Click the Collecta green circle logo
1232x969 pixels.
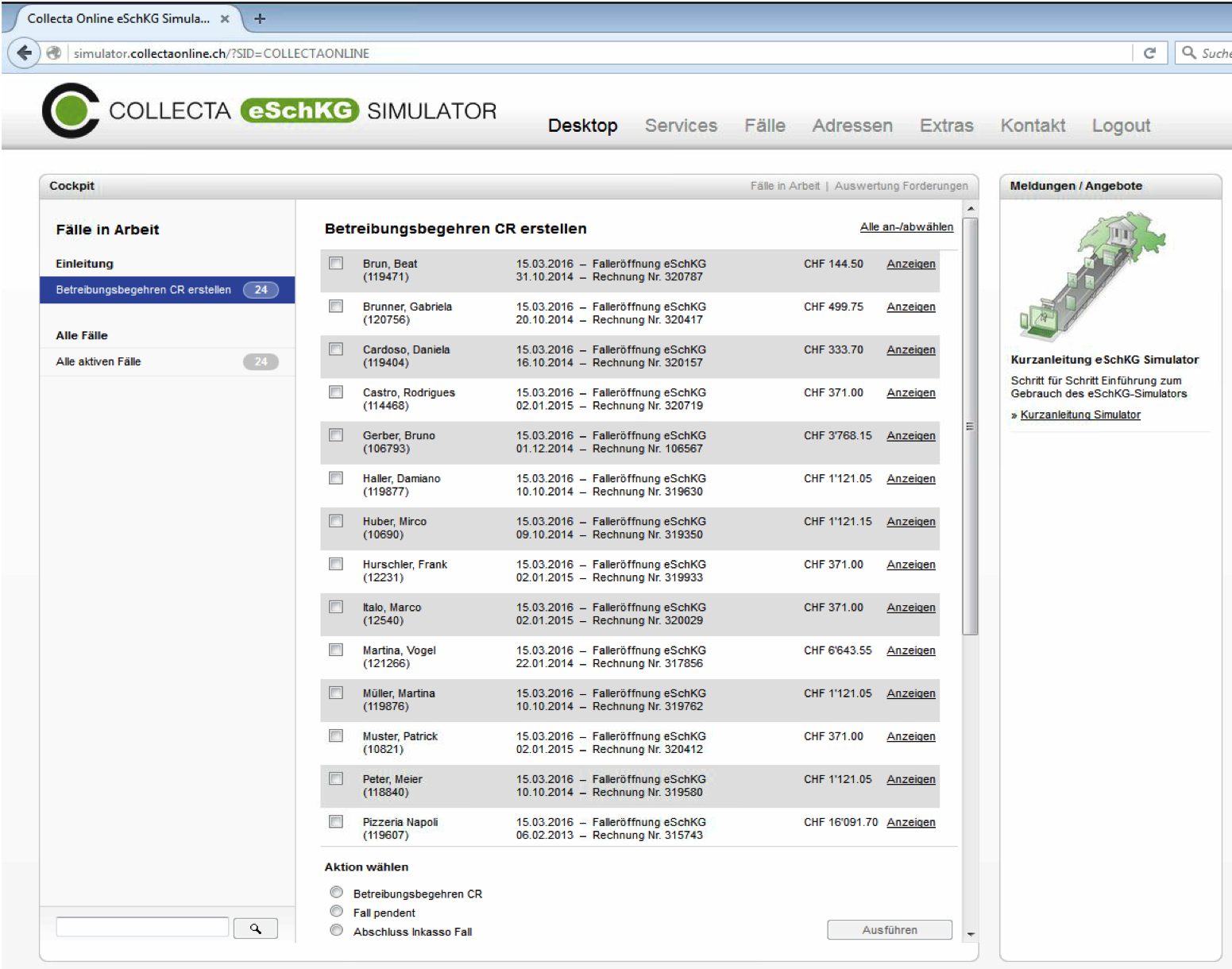(71, 110)
